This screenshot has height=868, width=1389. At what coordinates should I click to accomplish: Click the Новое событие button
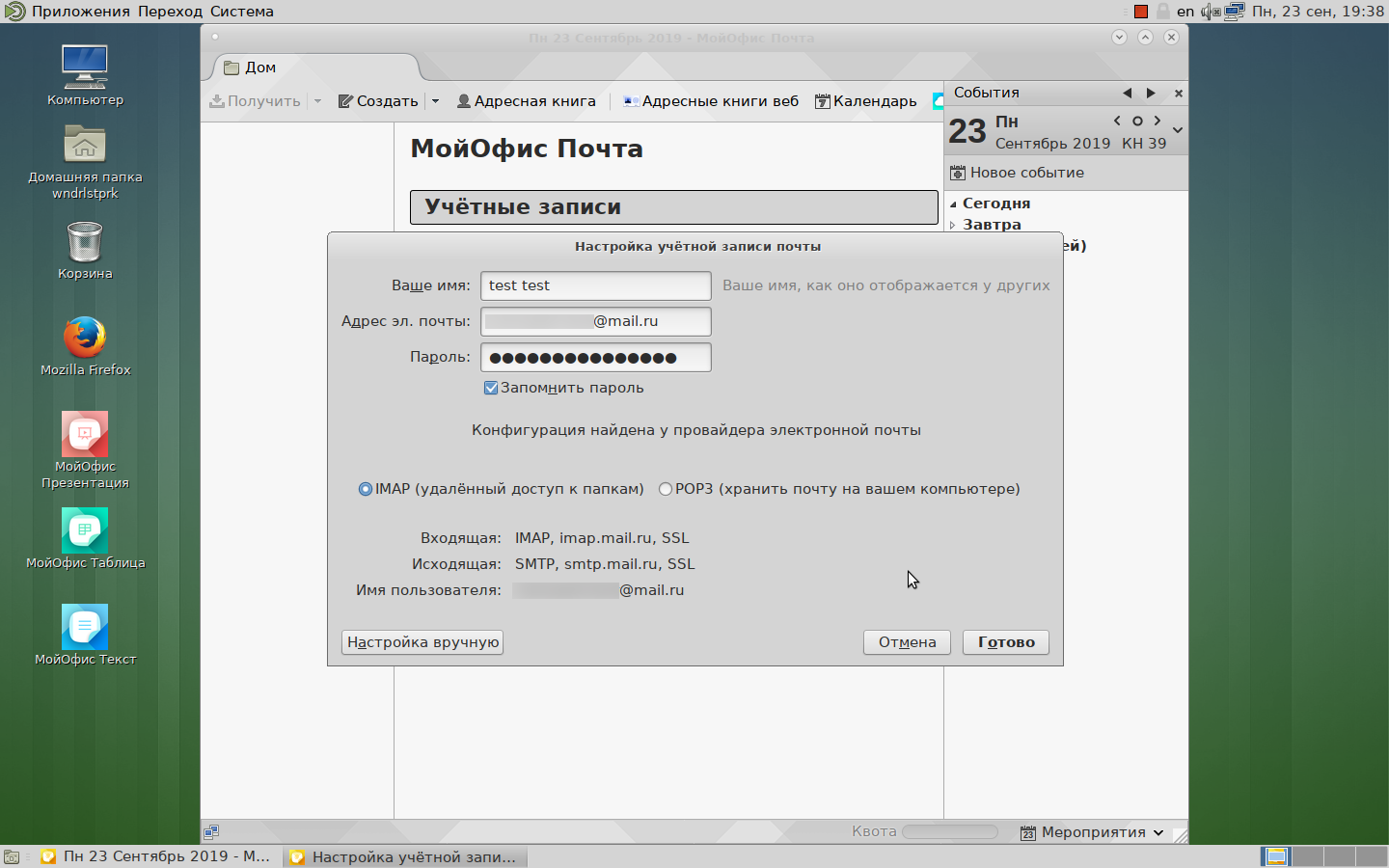1017,173
